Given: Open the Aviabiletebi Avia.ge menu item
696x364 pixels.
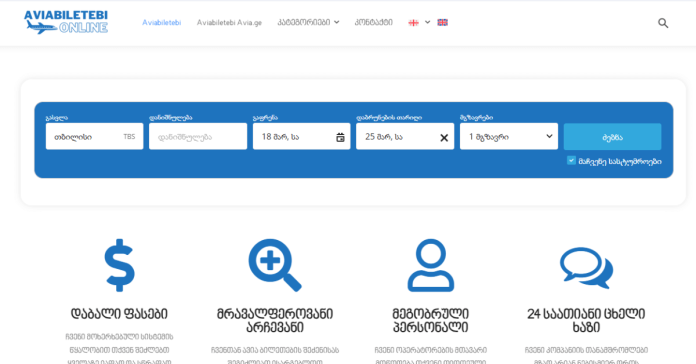Looking at the screenshot, I should click(x=229, y=22).
